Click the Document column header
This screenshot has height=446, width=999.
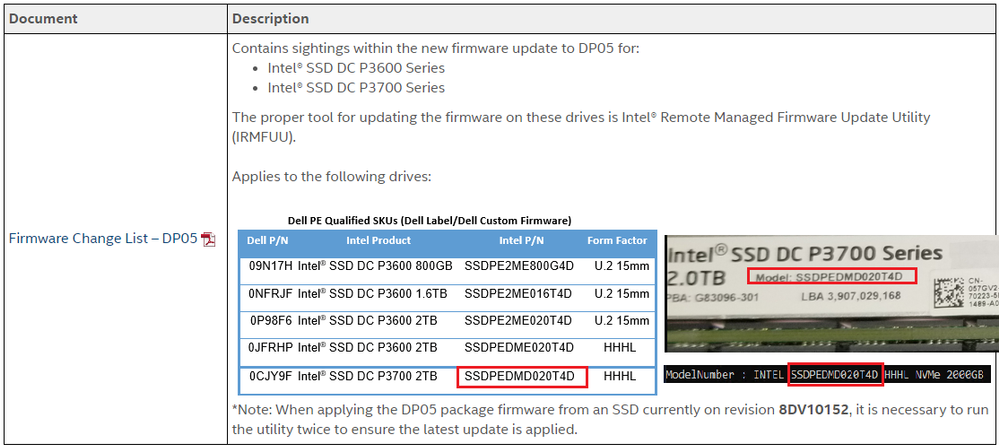tap(43, 19)
